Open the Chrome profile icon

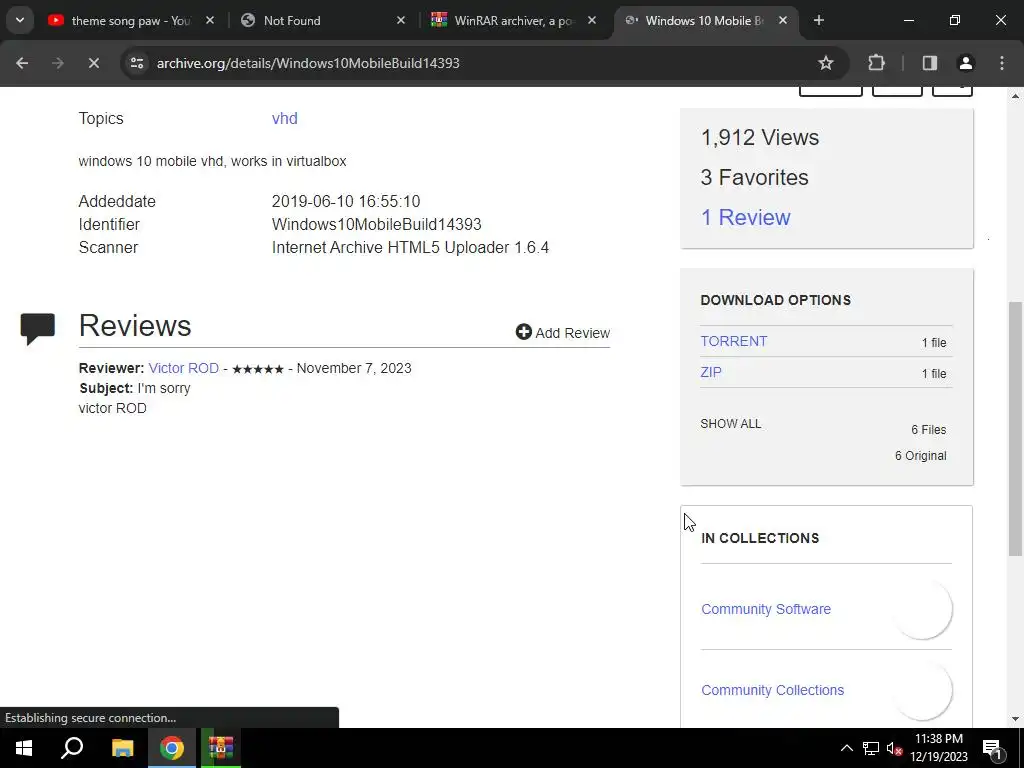coord(965,63)
